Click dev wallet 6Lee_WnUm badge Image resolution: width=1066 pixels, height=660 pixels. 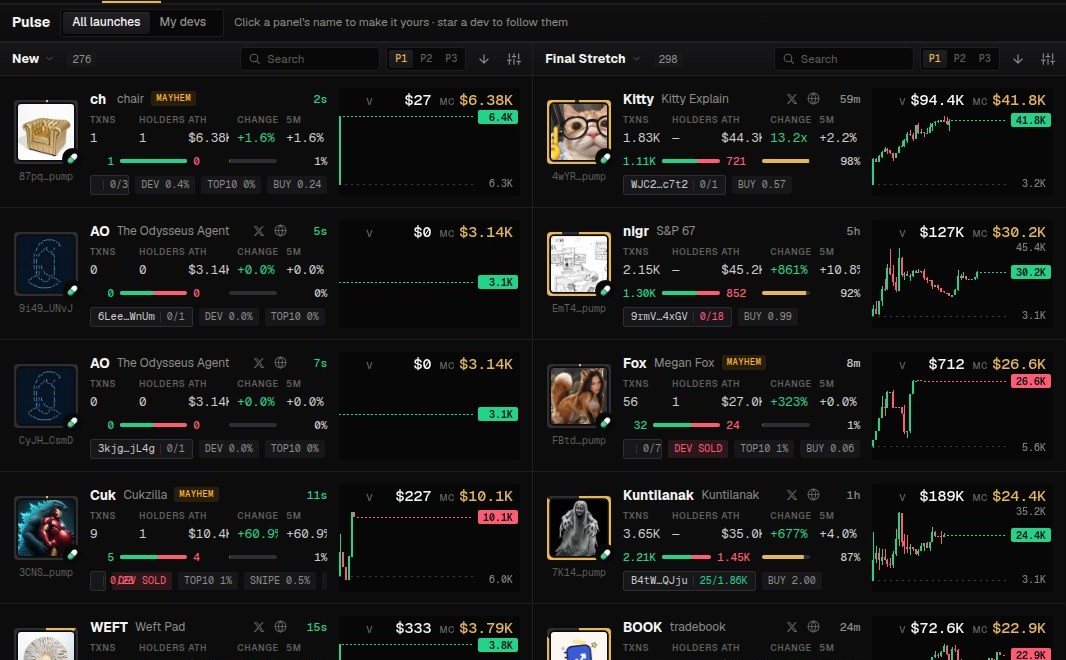click(x=141, y=316)
